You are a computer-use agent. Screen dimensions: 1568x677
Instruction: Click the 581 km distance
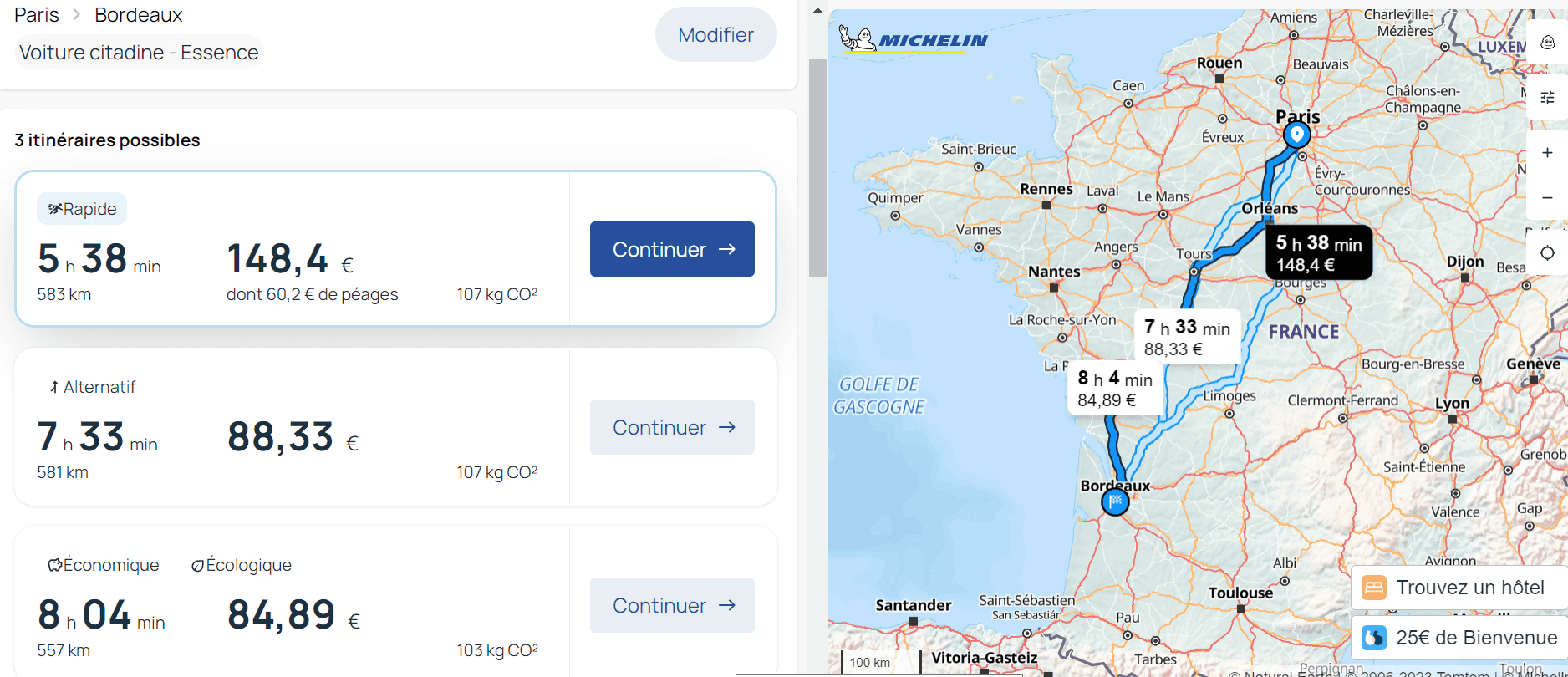coord(63,472)
